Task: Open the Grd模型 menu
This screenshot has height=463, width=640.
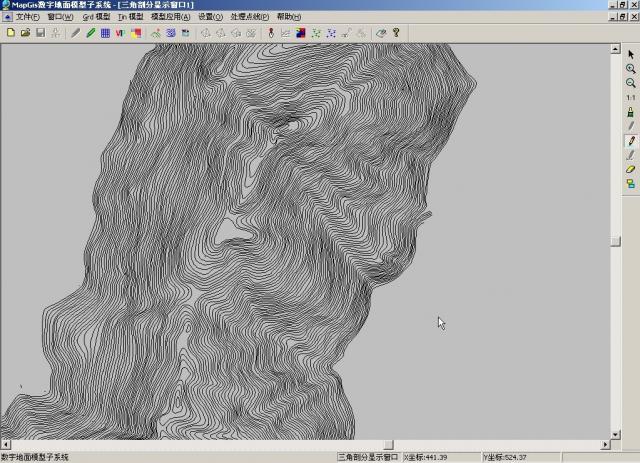Action: tap(96, 17)
